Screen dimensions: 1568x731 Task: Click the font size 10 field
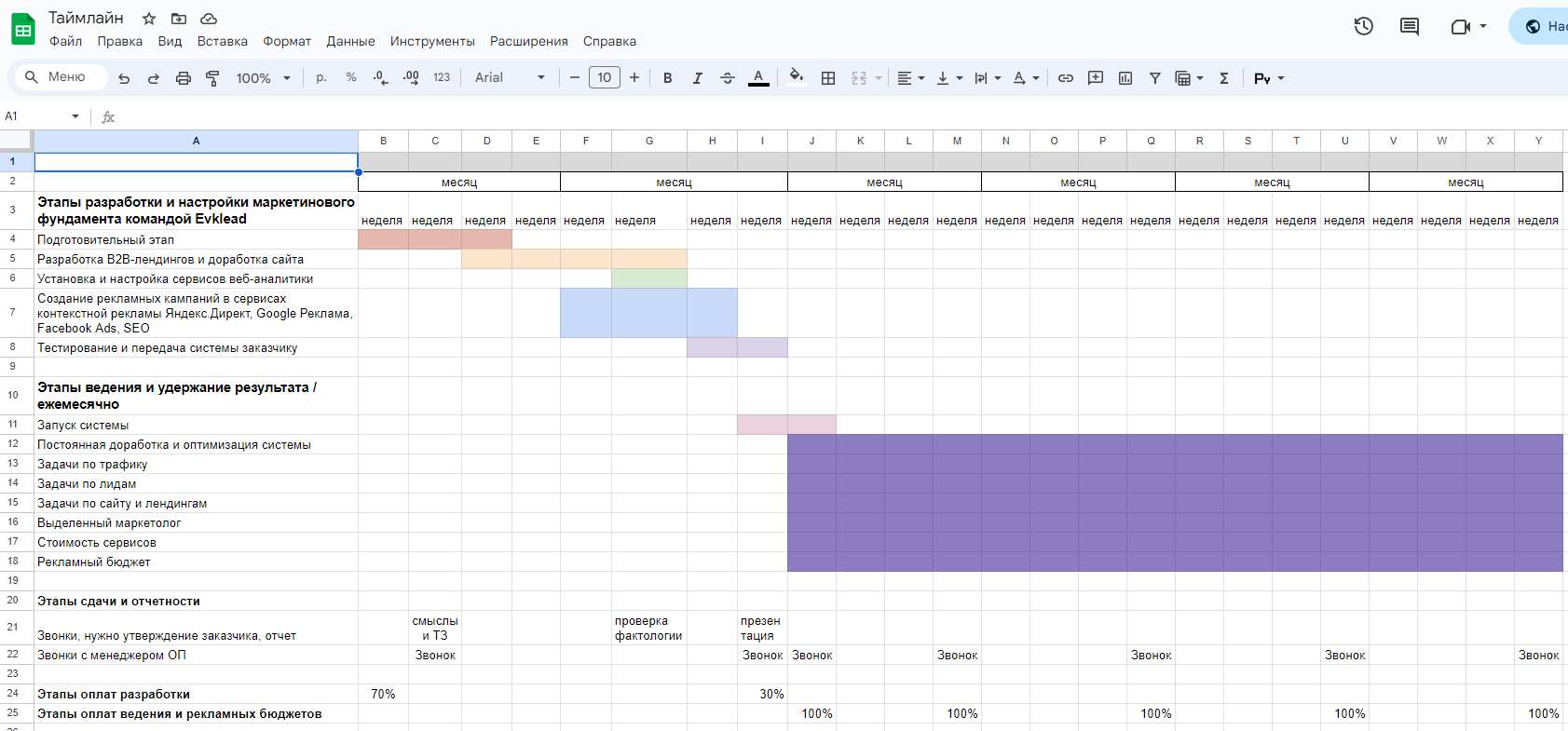coord(605,77)
